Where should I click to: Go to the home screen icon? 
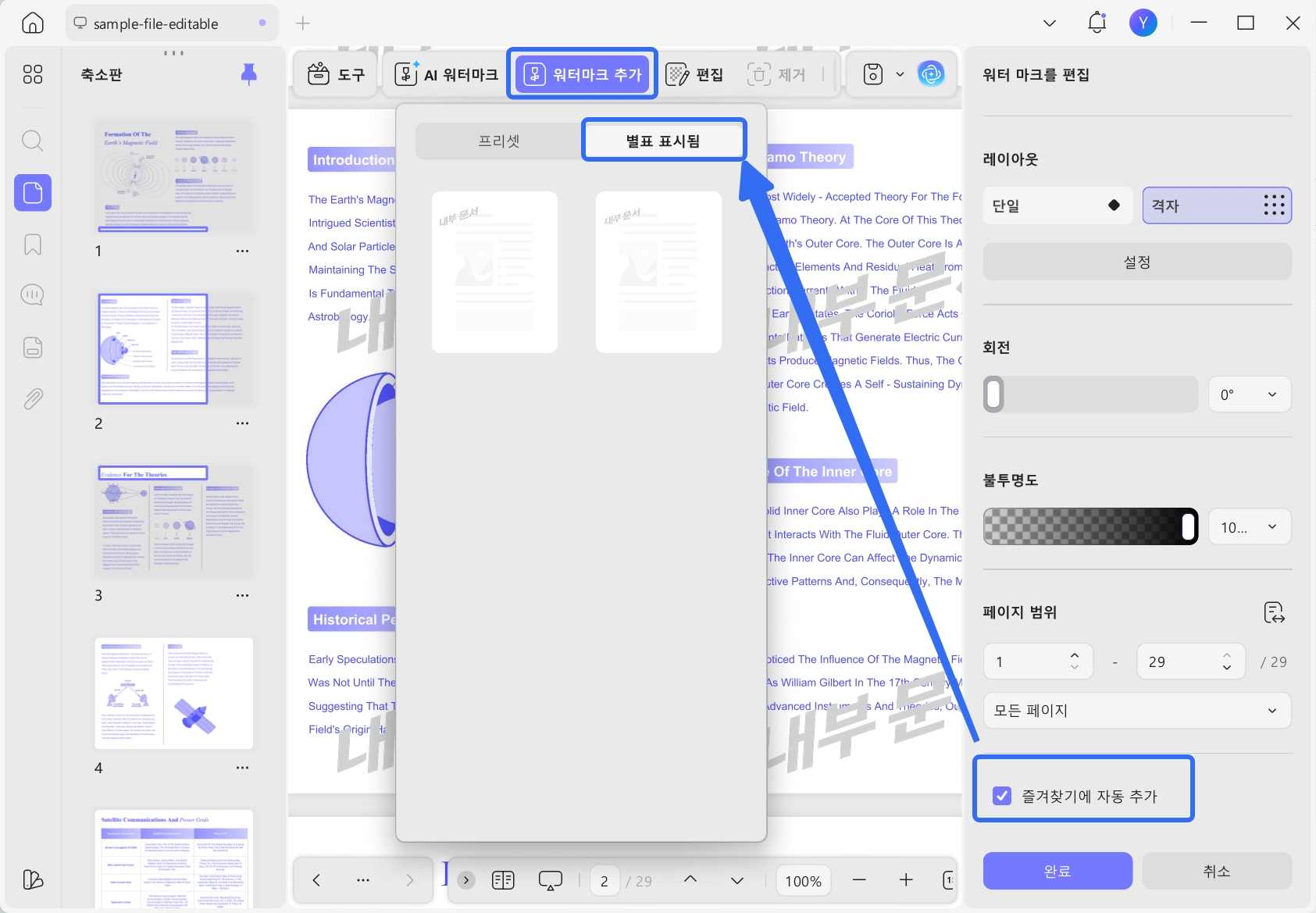33,23
